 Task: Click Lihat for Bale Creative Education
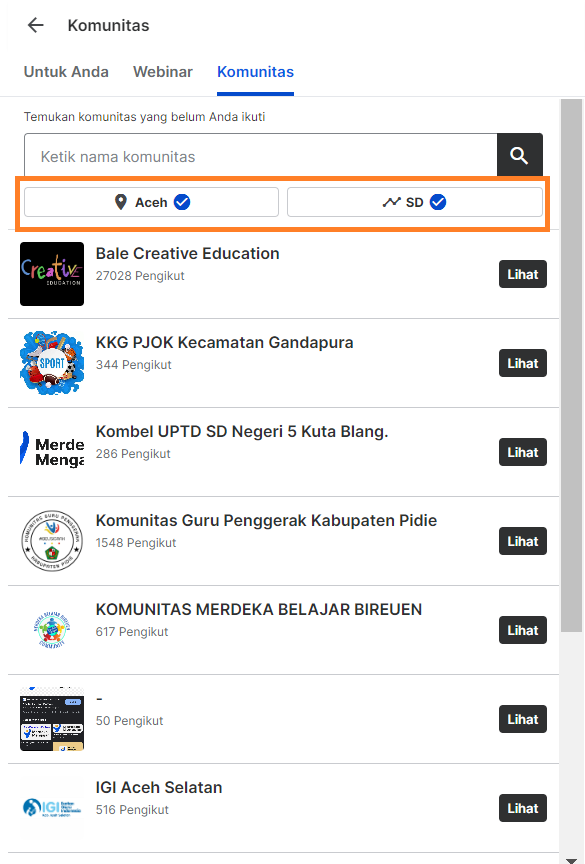pyautogui.click(x=523, y=274)
